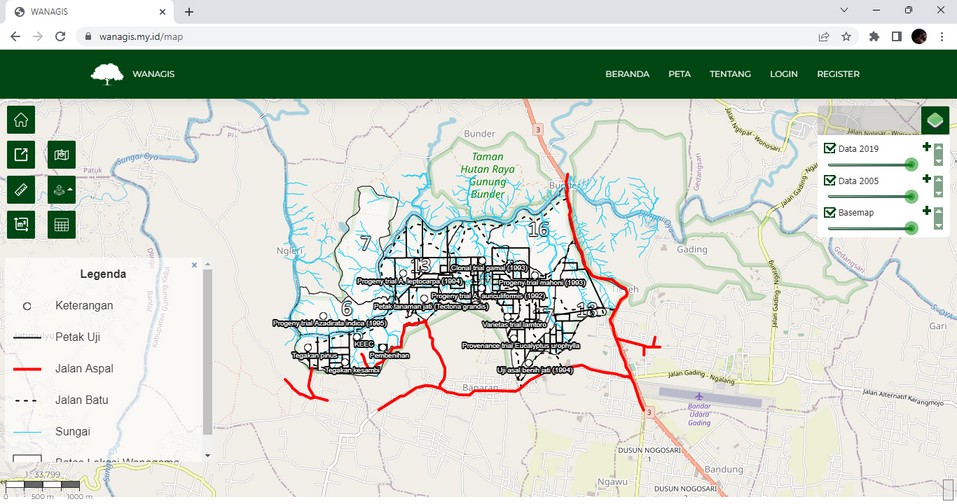Click the Data 2005 opacity slider
Viewport: 957px width, 504px height.
click(870, 196)
